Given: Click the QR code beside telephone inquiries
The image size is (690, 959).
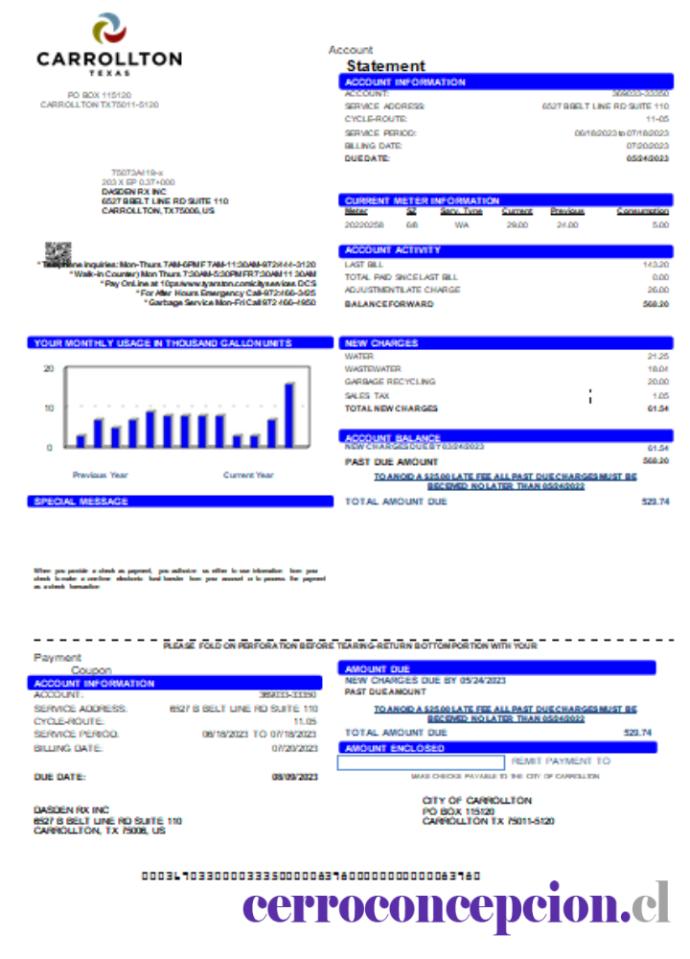Looking at the screenshot, I should (58, 253).
